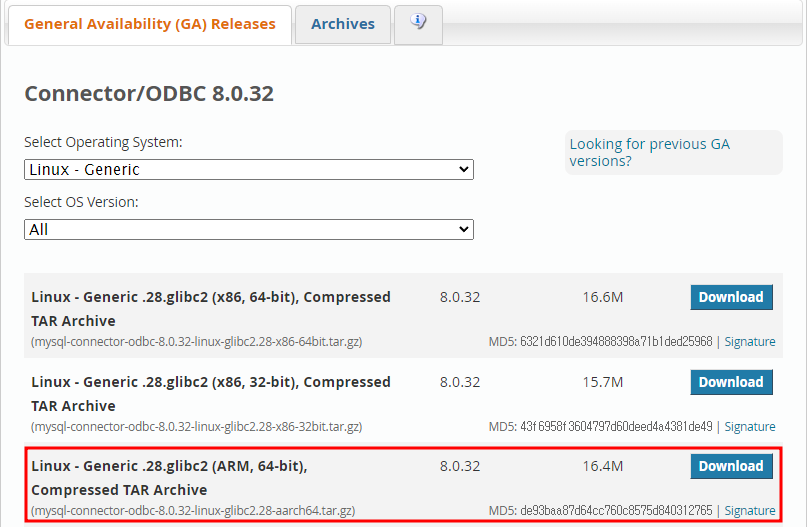This screenshot has width=808, height=527.
Task: Select General Availability (GA) Releases tab
Action: click(x=149, y=24)
